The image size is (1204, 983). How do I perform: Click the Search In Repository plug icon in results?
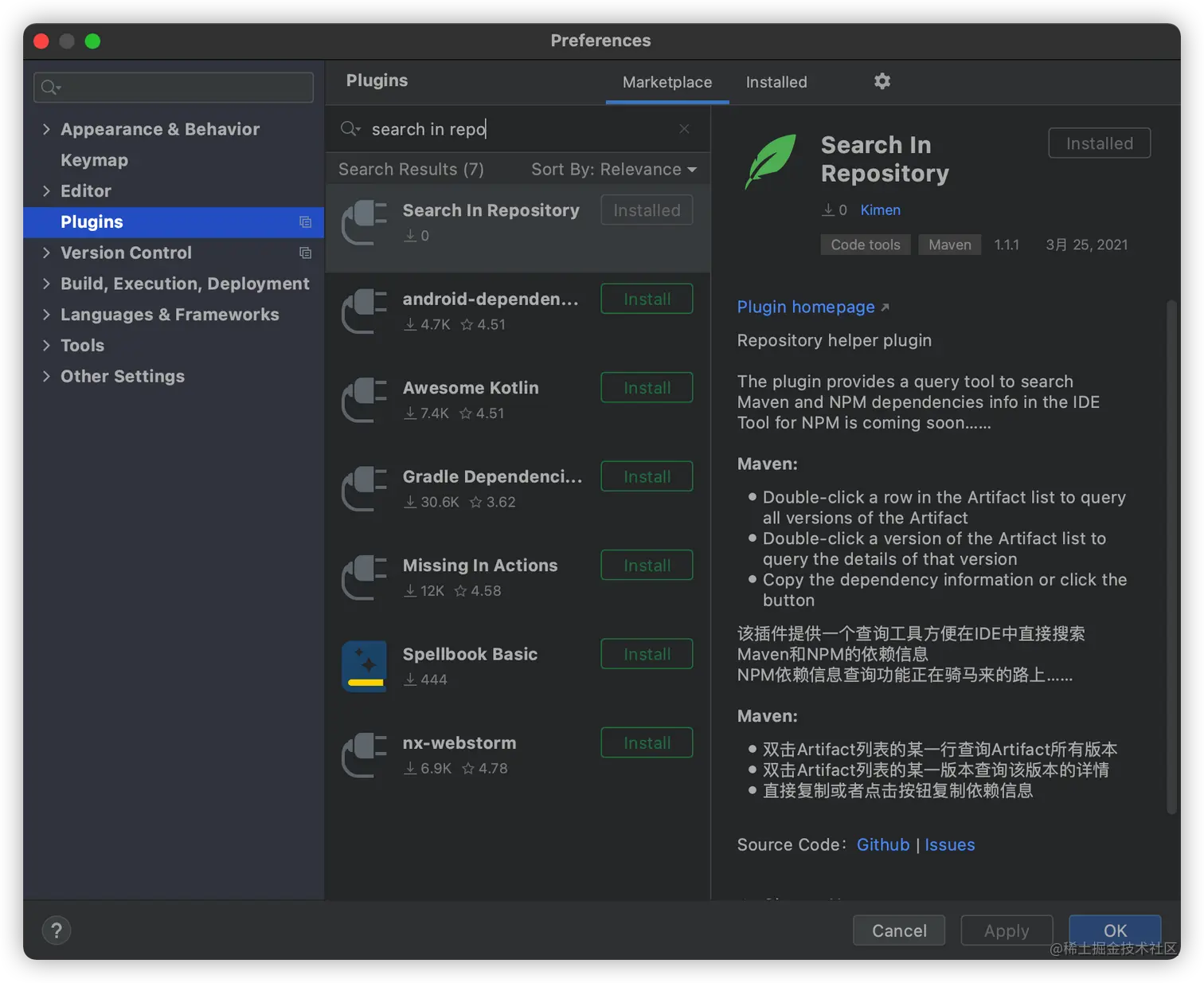pos(365,222)
